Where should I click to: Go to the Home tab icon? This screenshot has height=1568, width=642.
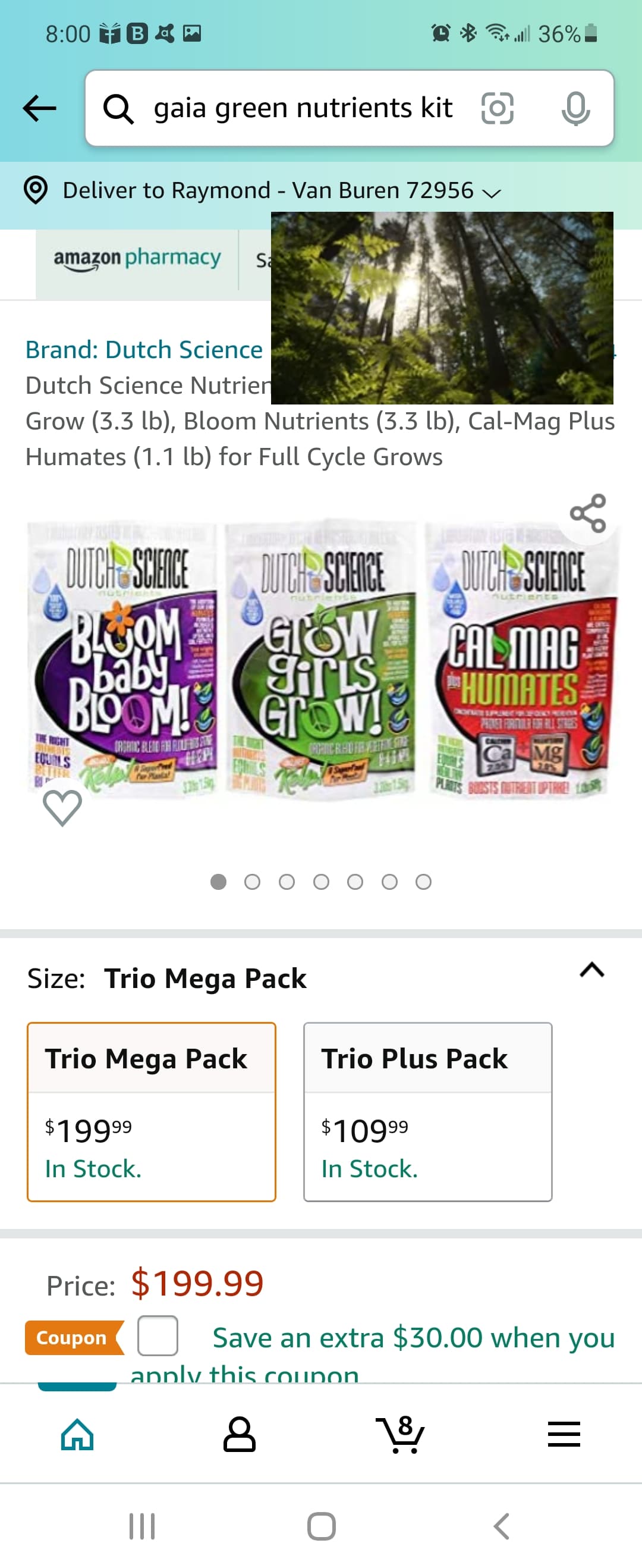point(77,1434)
